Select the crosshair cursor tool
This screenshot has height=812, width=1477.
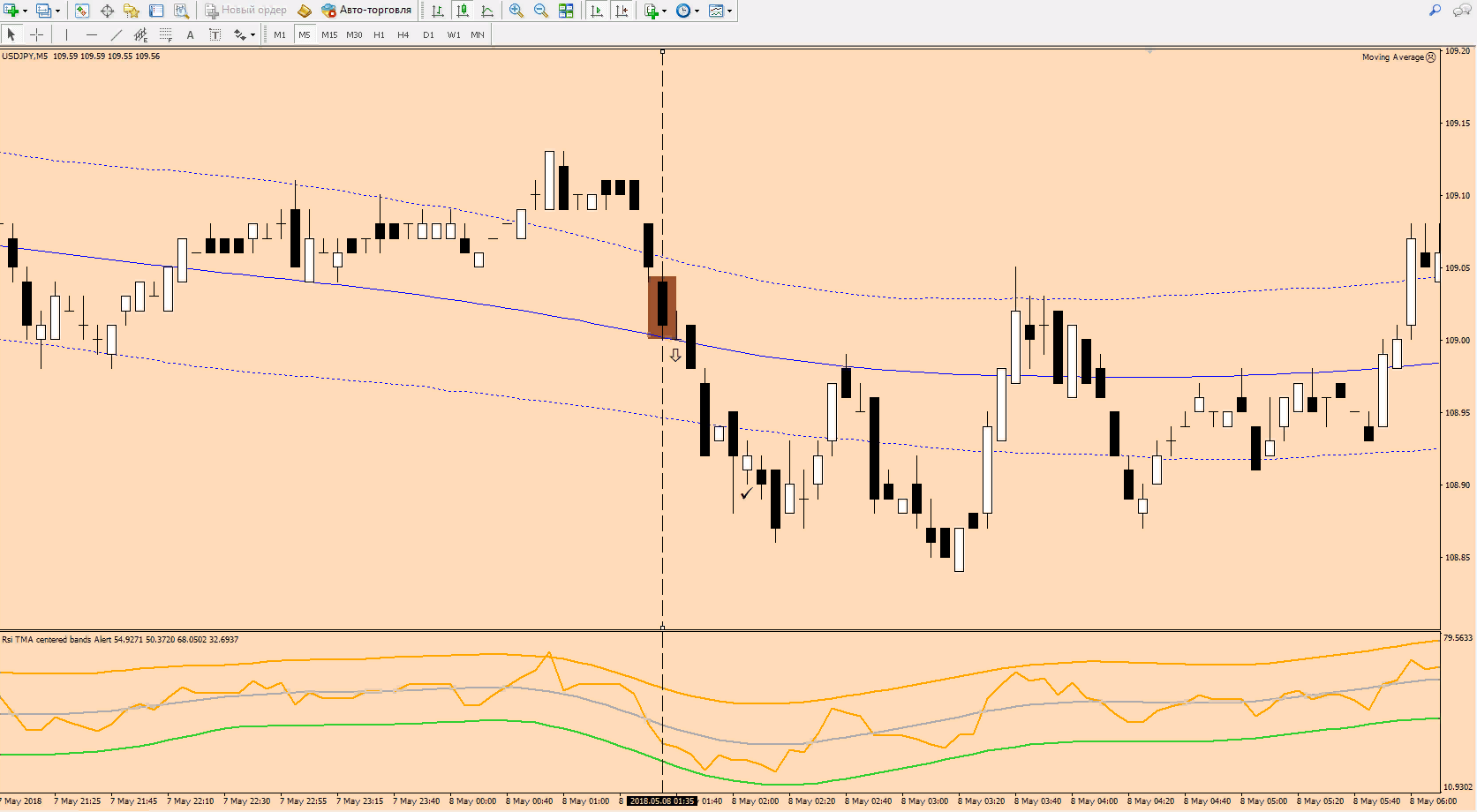(36, 34)
